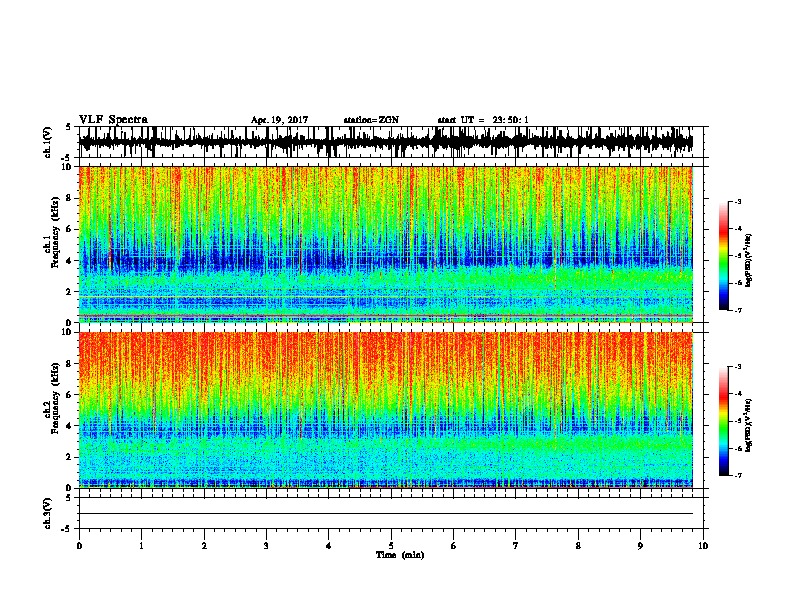Click the ch.1 colorbar "log(PSD)" unit label

click(x=748, y=260)
